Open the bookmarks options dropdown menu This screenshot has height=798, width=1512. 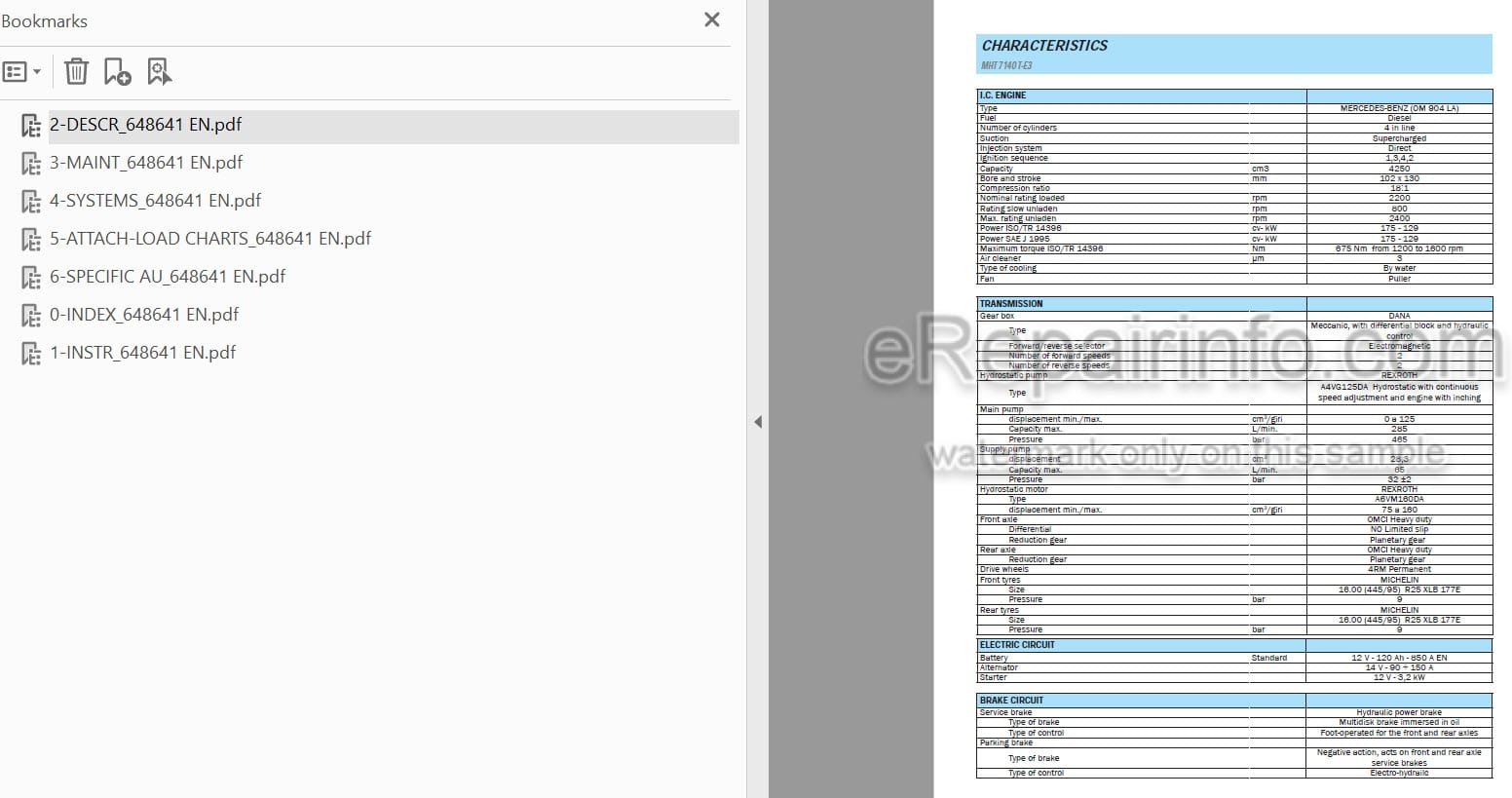pyautogui.click(x=21, y=71)
